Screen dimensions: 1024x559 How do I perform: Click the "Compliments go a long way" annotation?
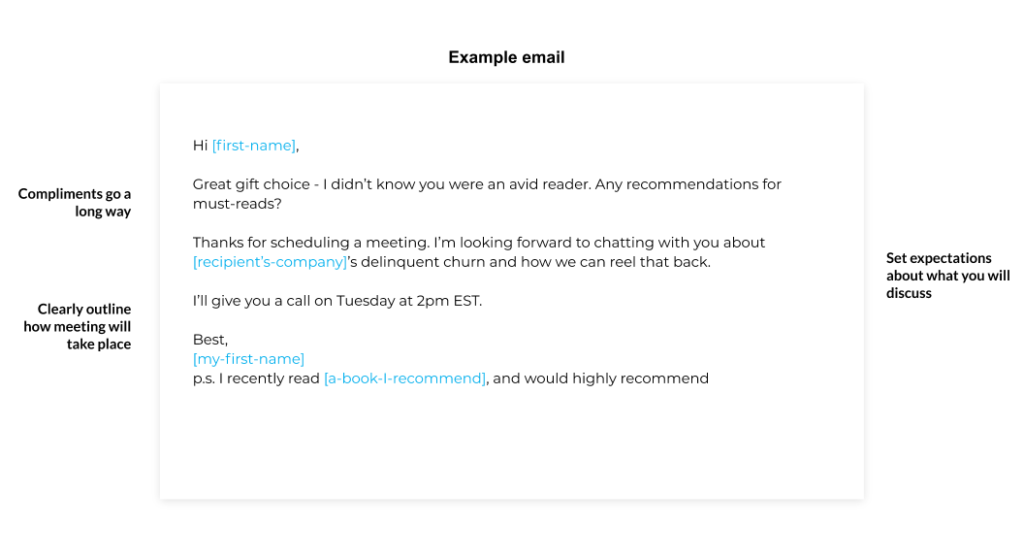click(x=76, y=203)
